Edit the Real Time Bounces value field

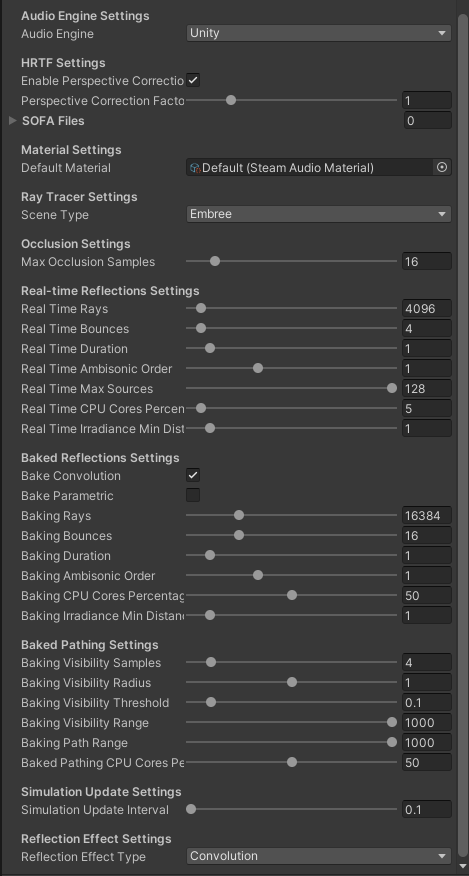pos(427,328)
